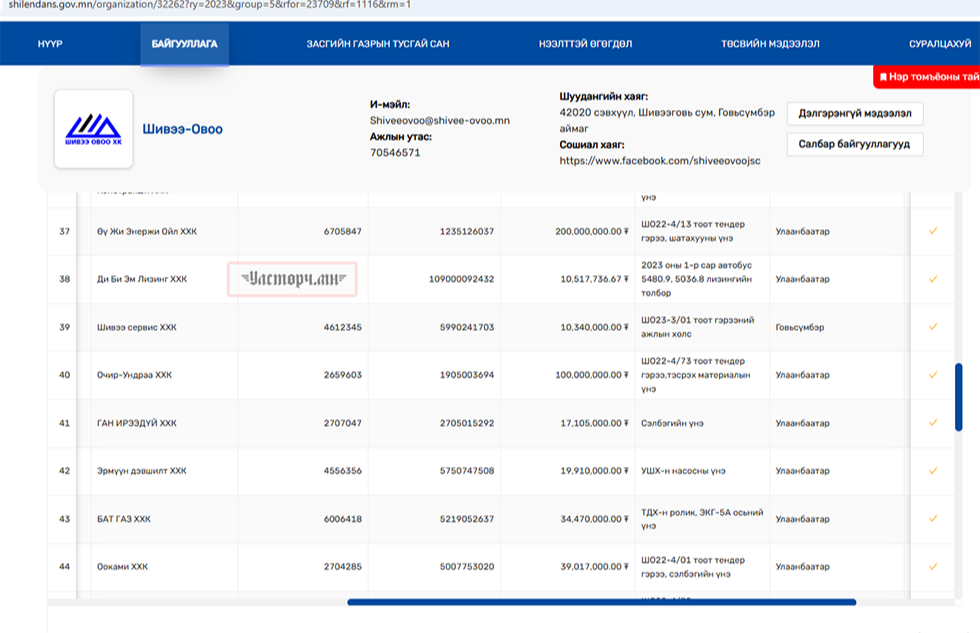Select company name Оу Жи Энержи Ойл ХХК
This screenshot has height=633, width=980.
[x=147, y=231]
